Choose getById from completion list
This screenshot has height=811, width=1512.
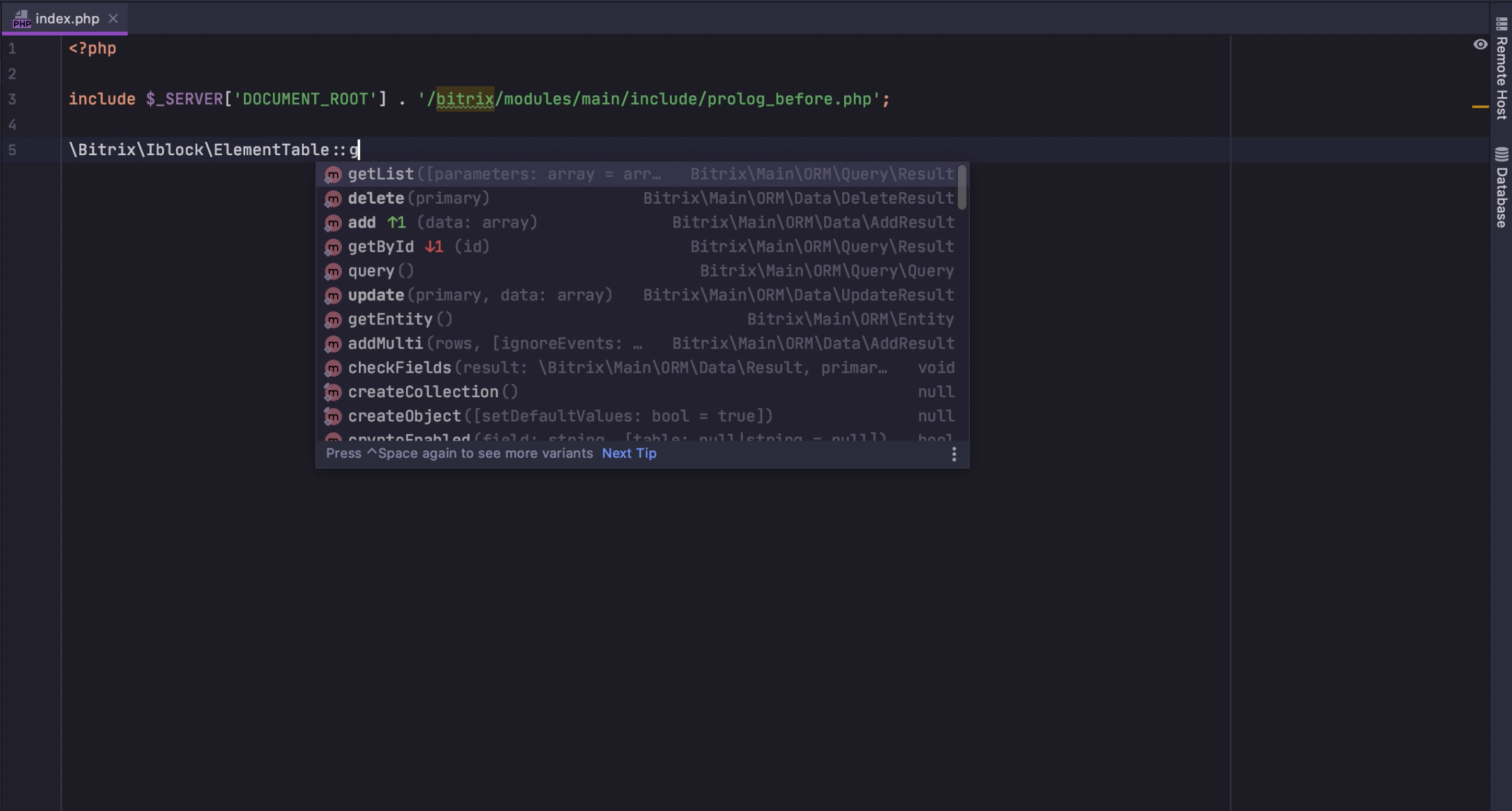click(x=381, y=247)
